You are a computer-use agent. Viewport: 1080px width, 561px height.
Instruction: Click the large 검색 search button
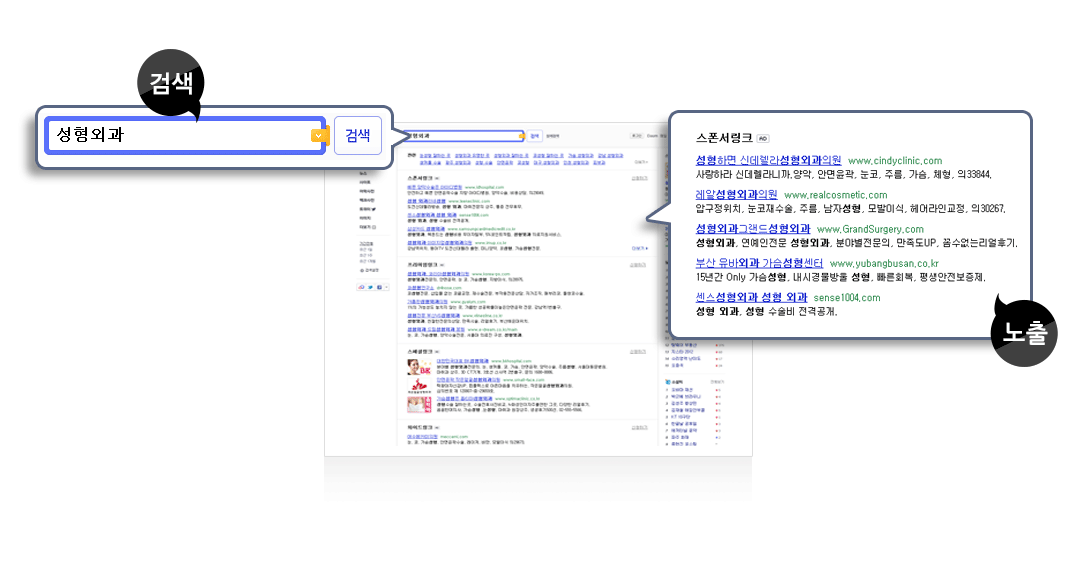[x=358, y=135]
